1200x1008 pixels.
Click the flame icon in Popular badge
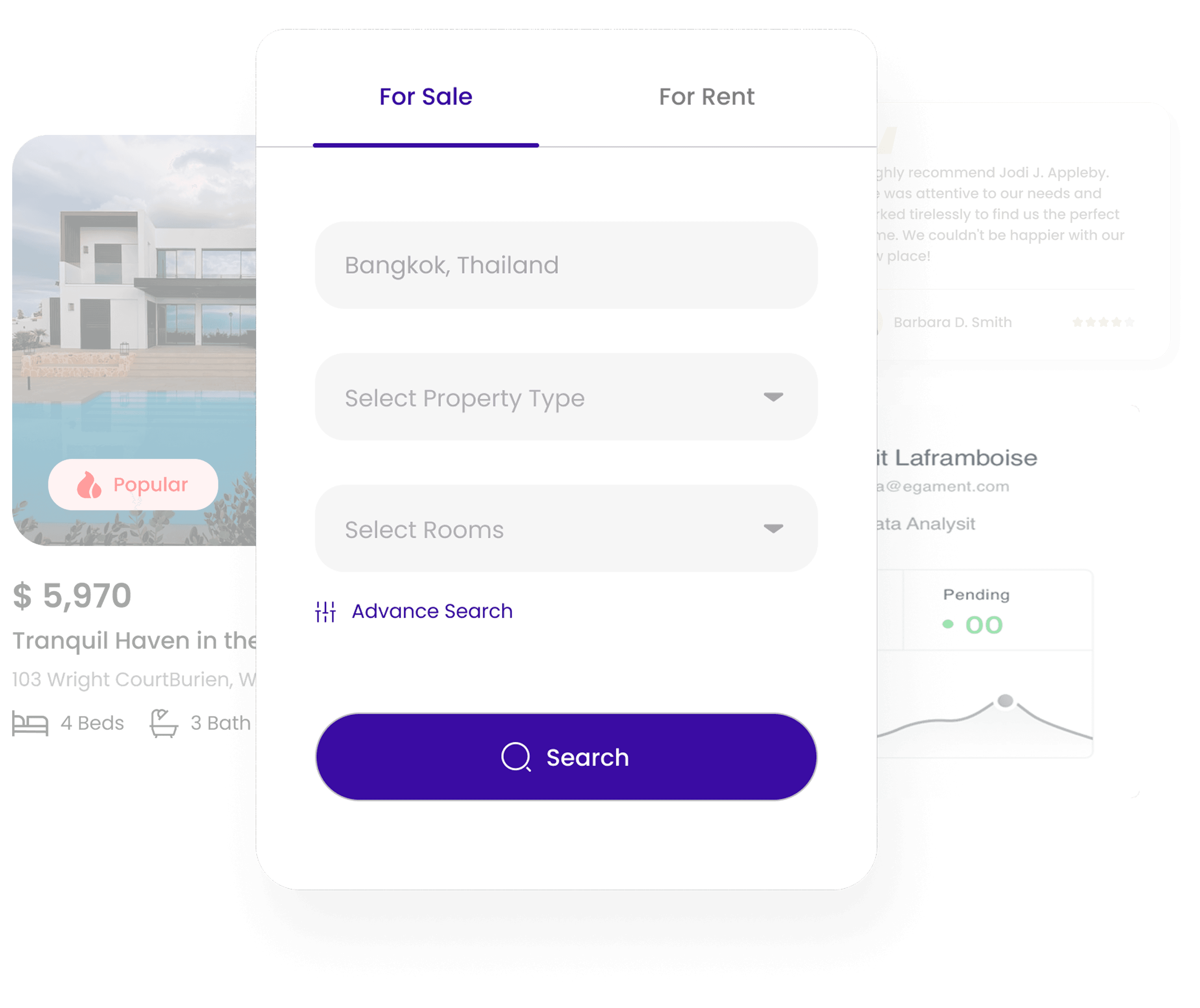tap(89, 485)
